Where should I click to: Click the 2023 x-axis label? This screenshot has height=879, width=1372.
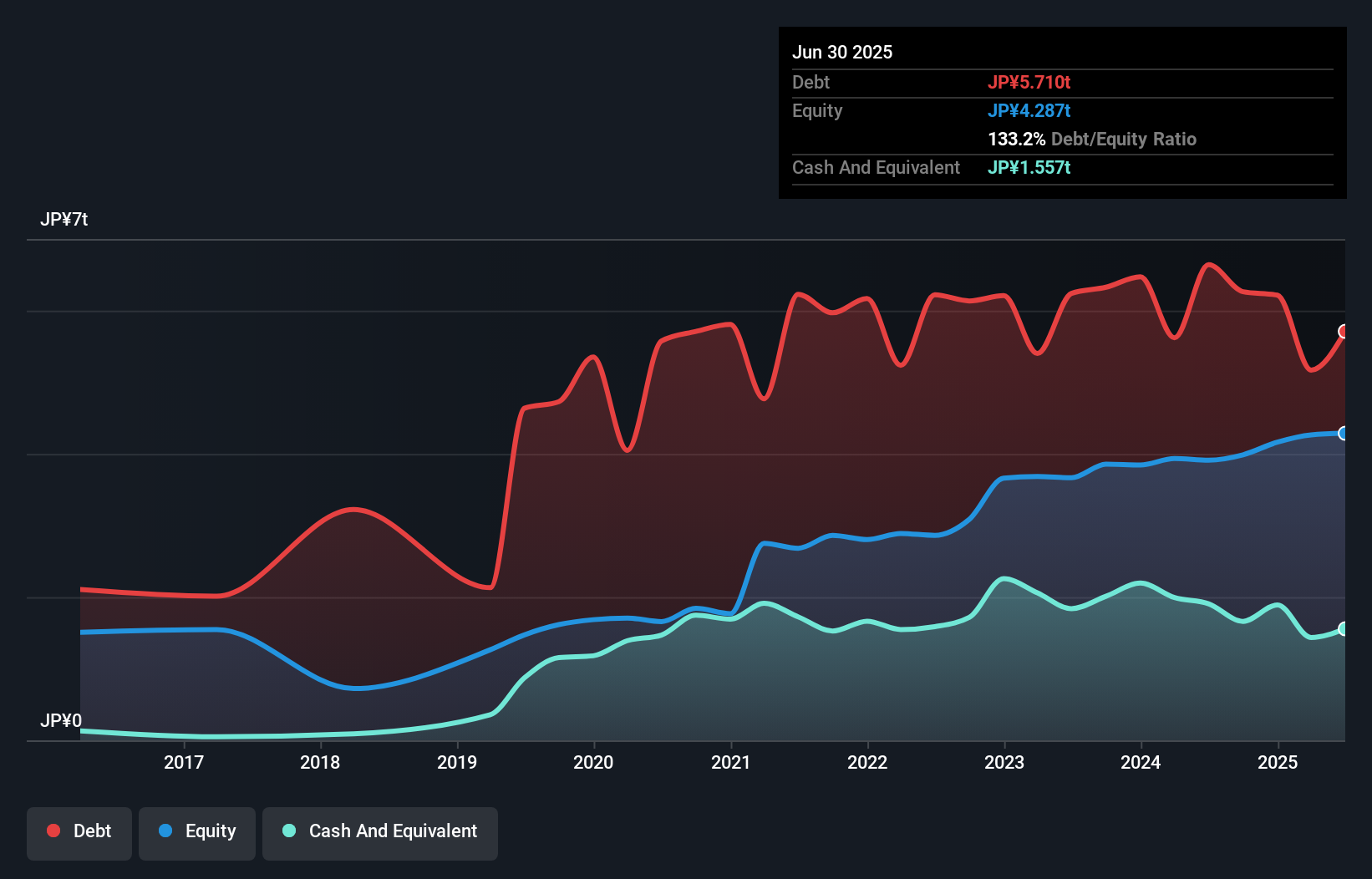(1004, 762)
